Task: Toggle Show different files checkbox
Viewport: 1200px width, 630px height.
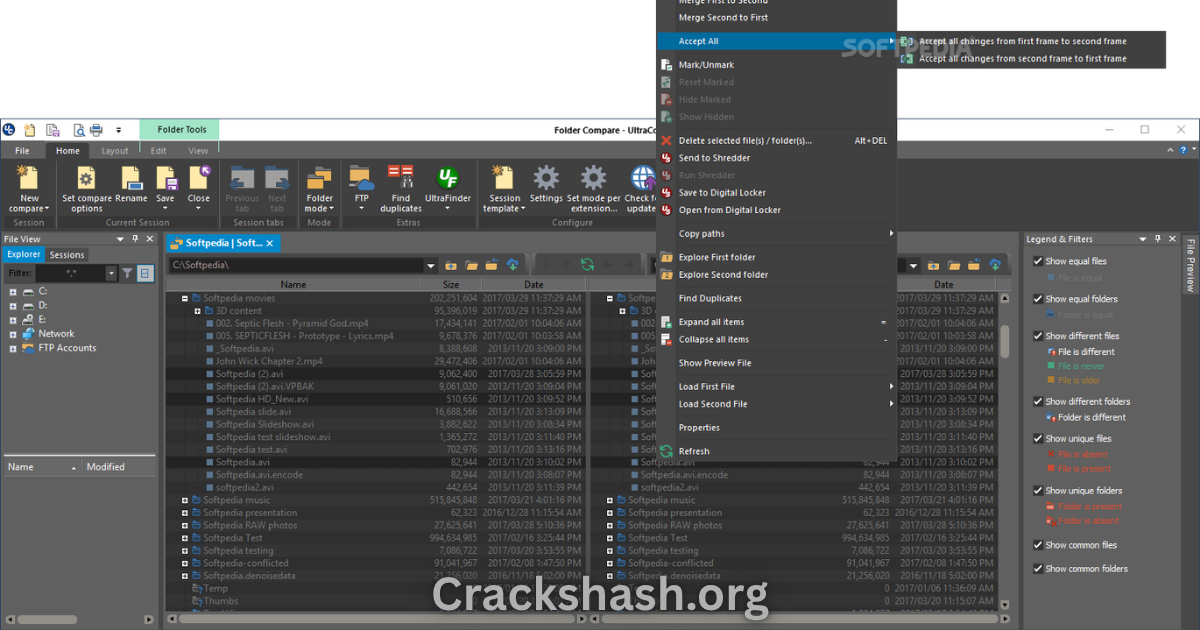Action: click(1038, 336)
